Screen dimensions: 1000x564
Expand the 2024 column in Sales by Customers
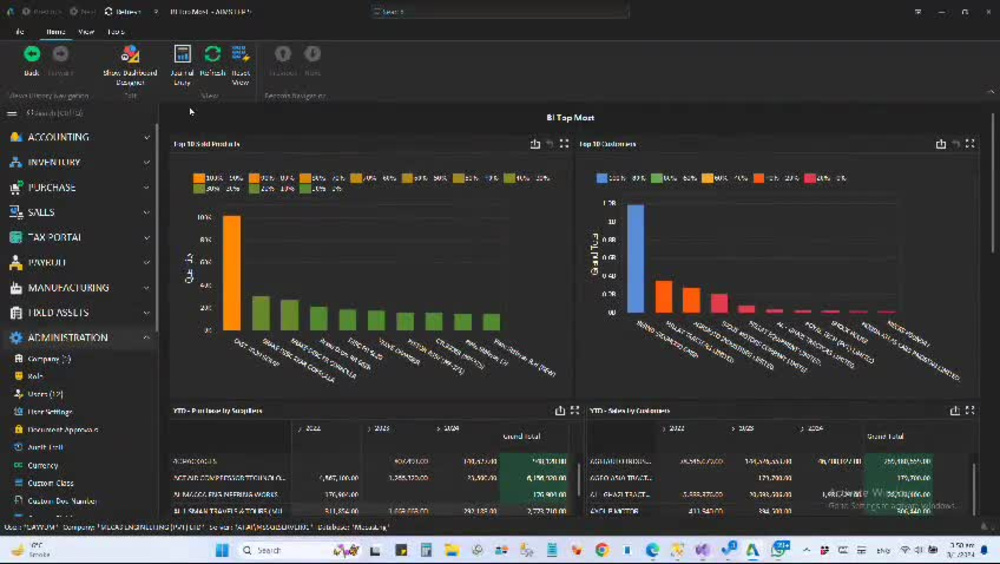[x=802, y=429]
